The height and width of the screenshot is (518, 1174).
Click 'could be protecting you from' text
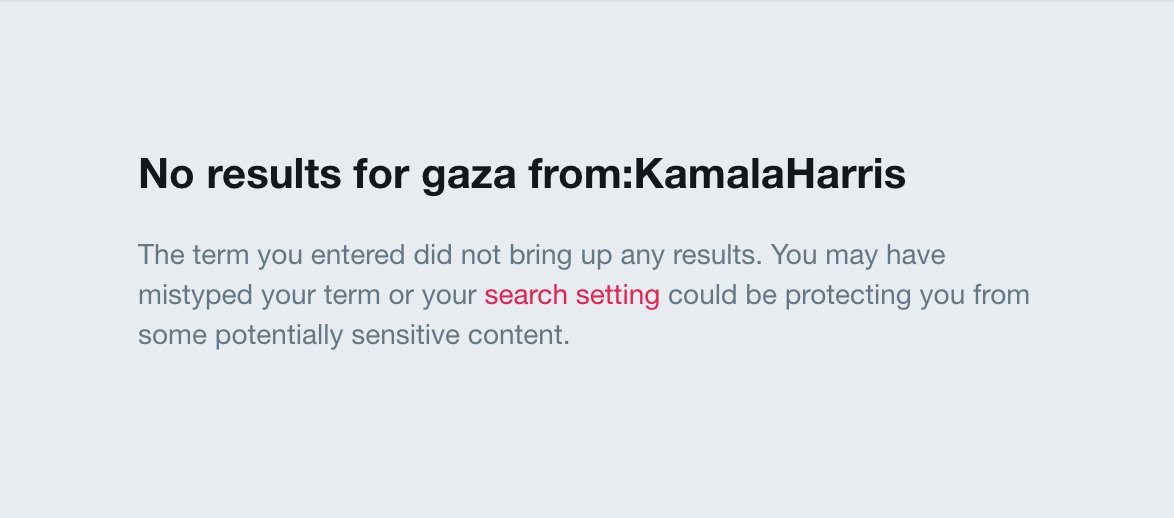849,296
